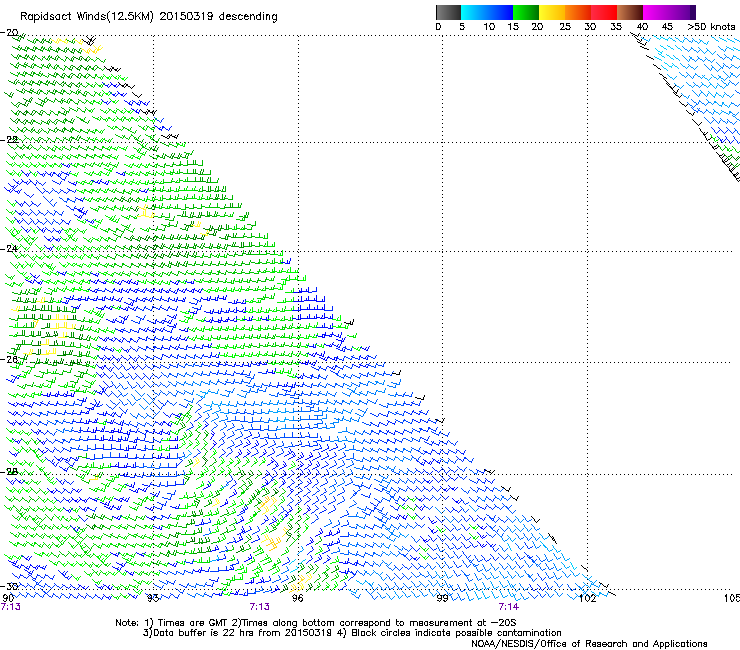Viewport: 740px width, 650px height.
Task: Click the purple '7:14' time label
Action: pos(509,607)
